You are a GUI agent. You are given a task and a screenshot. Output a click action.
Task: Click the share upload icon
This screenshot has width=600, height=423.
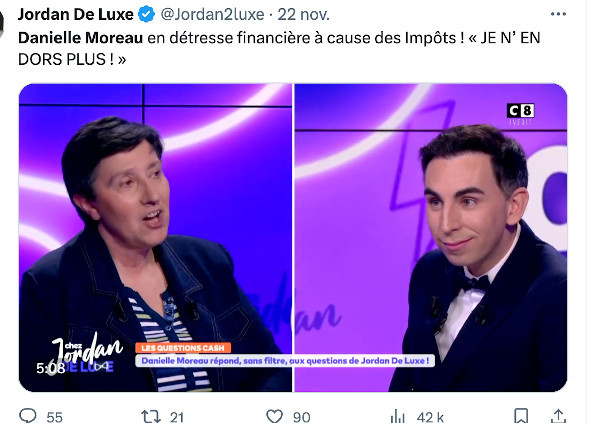tap(558, 416)
